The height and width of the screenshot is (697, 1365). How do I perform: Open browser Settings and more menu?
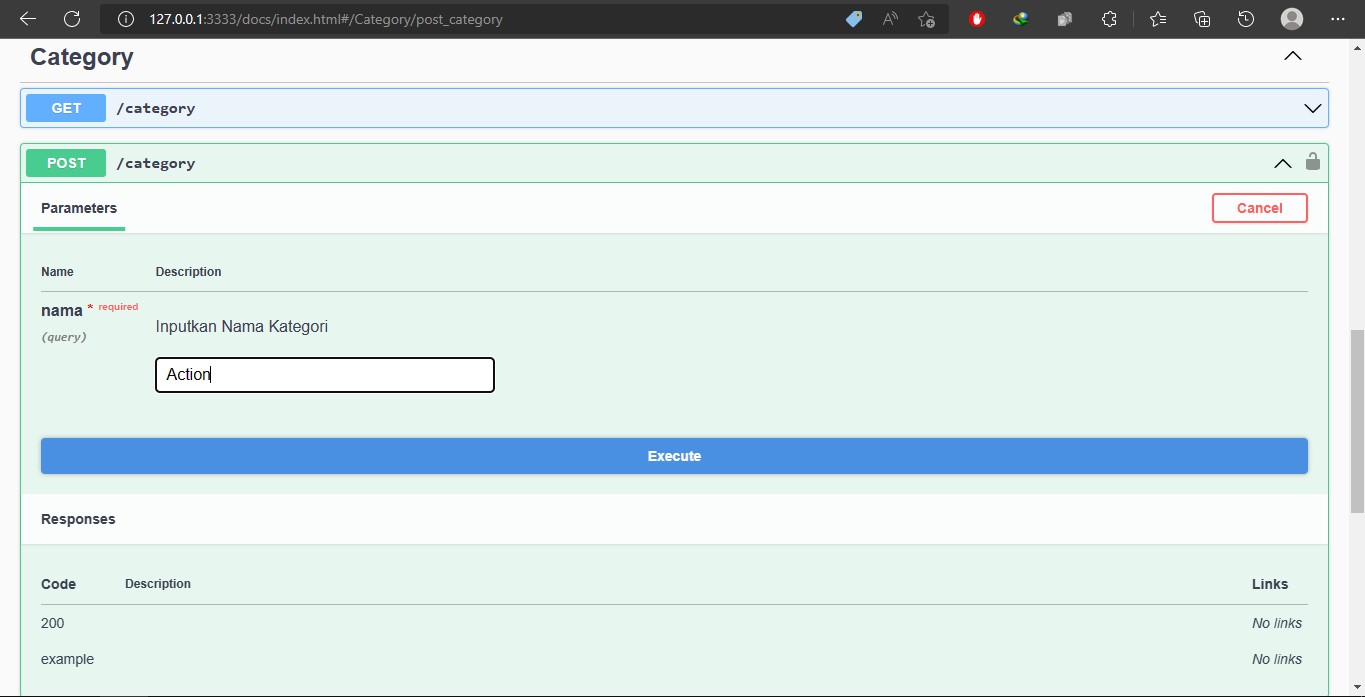tap(1338, 19)
